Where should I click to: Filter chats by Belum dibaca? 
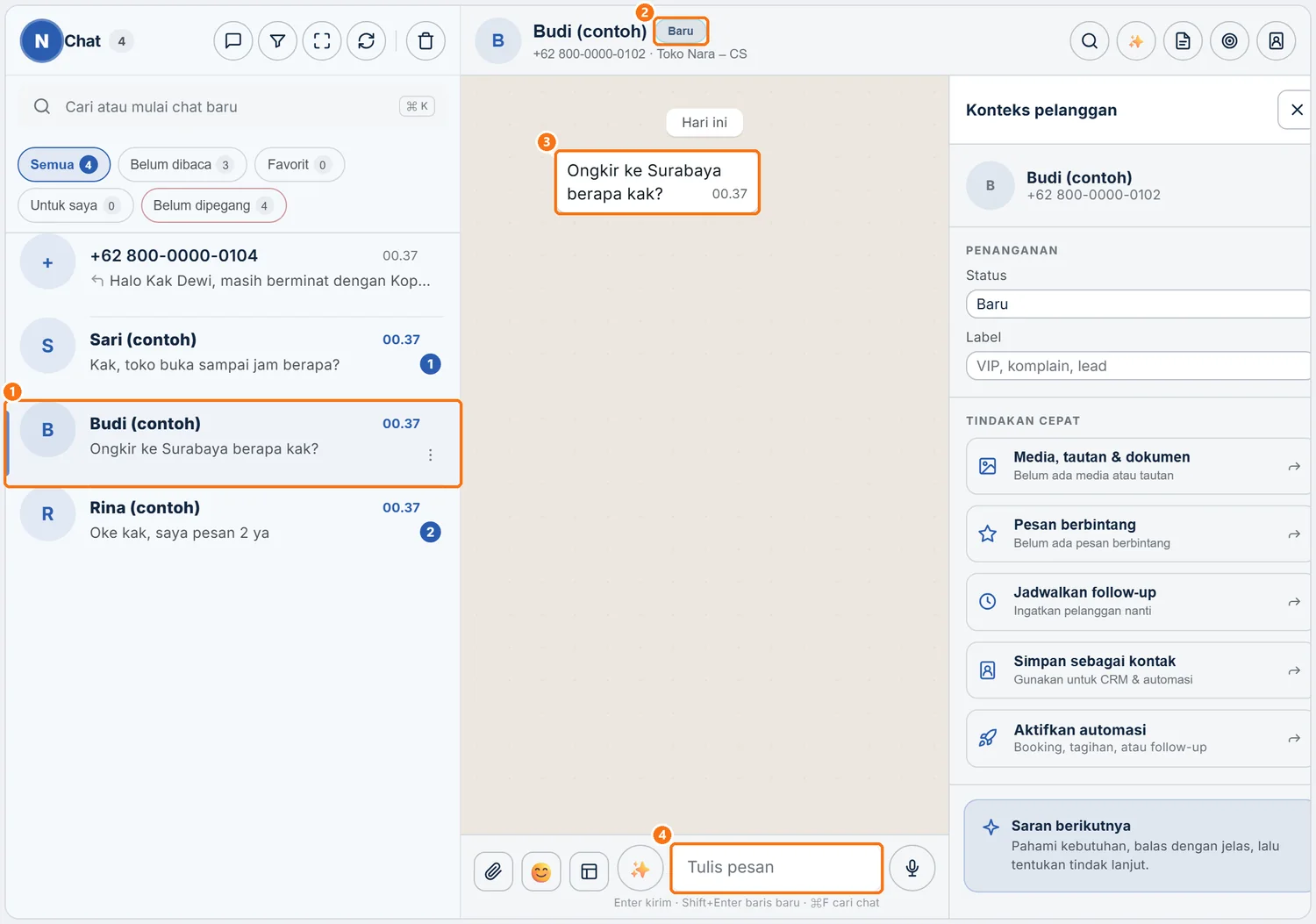[x=182, y=164]
